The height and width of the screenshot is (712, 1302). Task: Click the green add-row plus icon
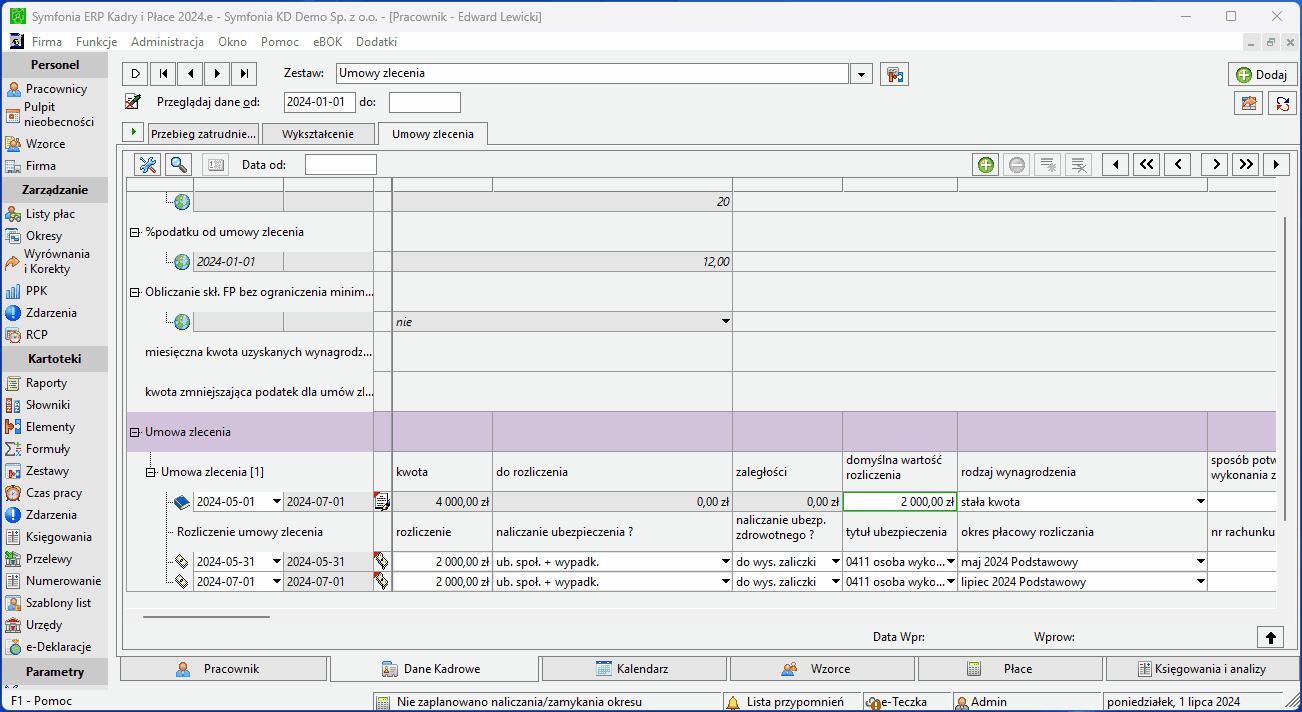(986, 165)
